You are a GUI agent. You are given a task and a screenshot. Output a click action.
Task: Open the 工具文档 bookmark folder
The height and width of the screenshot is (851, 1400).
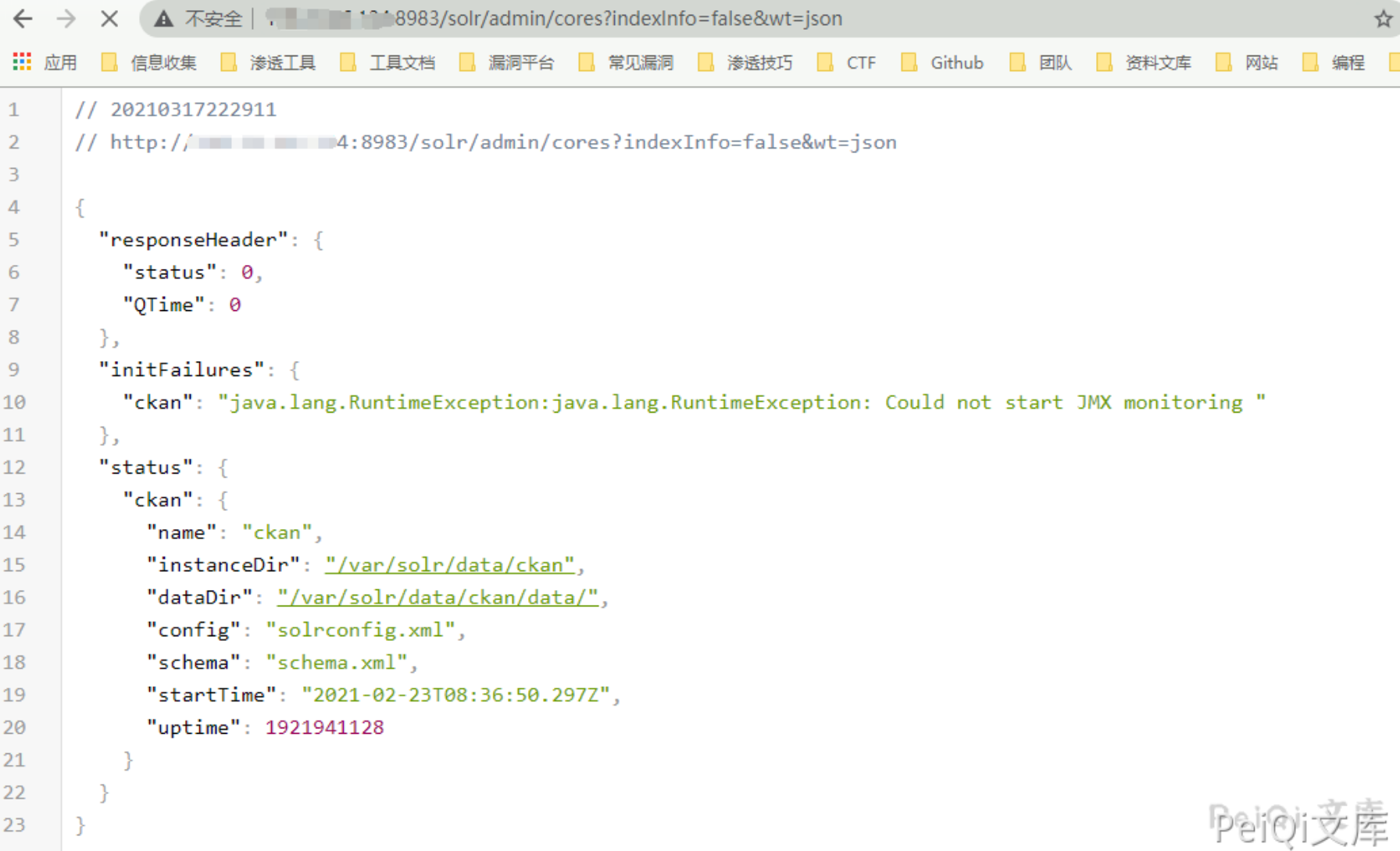tap(387, 63)
